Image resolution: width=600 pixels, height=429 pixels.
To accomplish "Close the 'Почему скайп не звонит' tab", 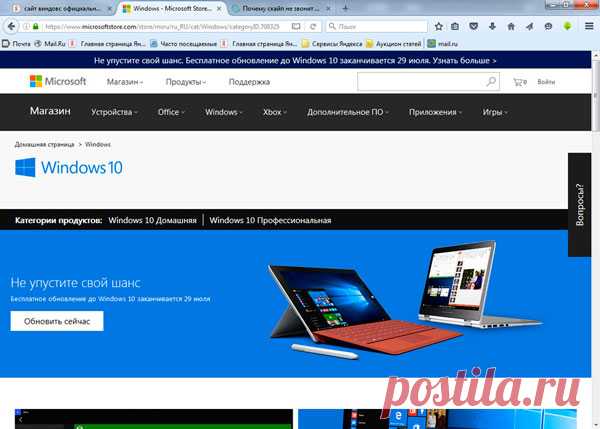I will (328, 8).
